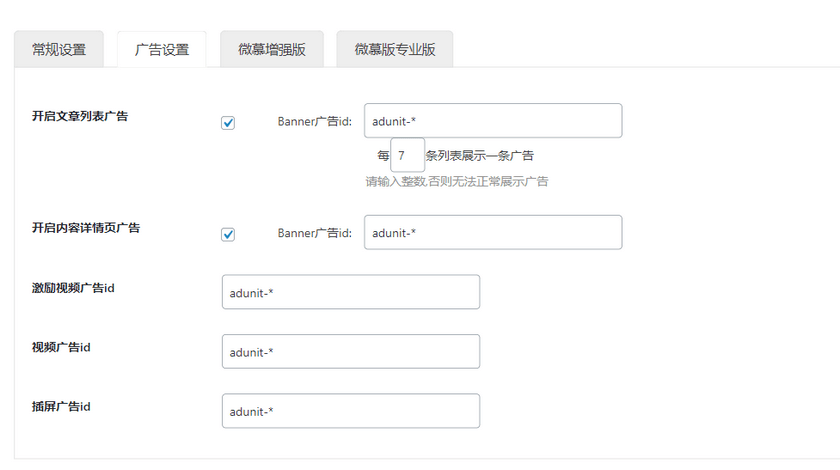The width and height of the screenshot is (840, 470).
Task: Click the 视频广告id label text
Action: [x=62, y=347]
